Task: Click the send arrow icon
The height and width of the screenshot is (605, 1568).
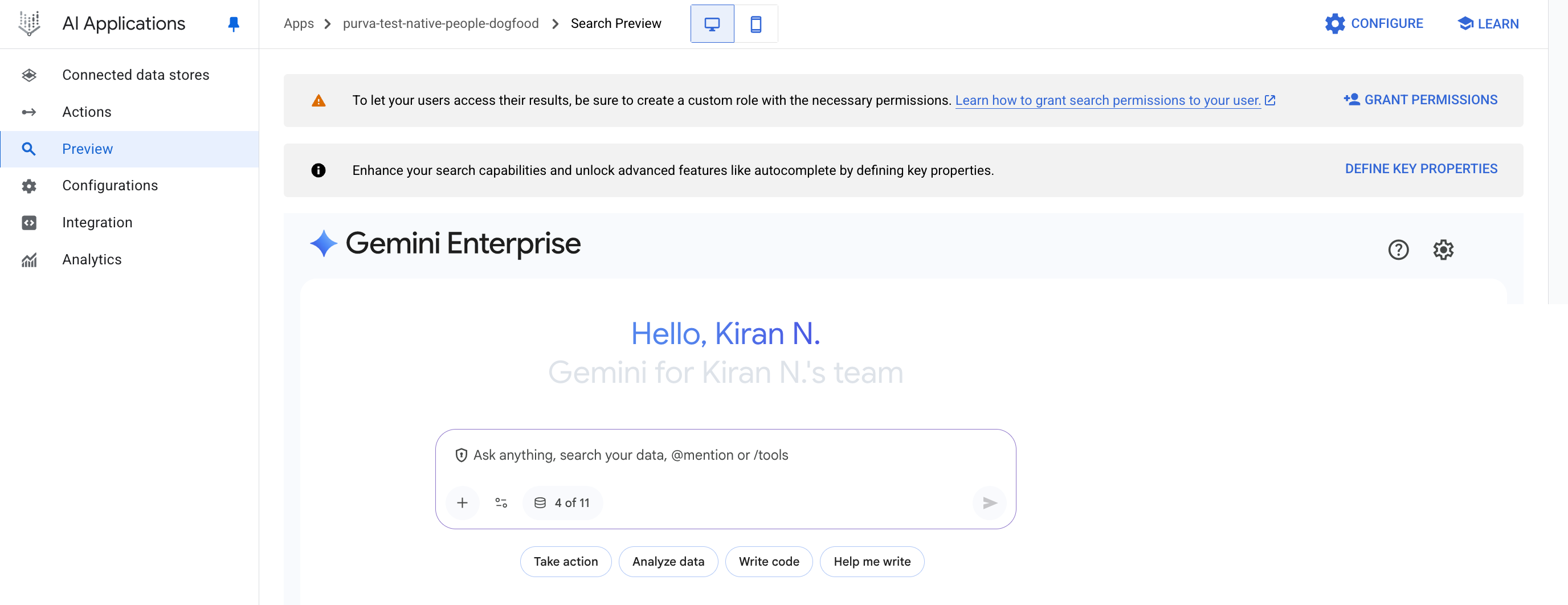Action: tap(989, 503)
